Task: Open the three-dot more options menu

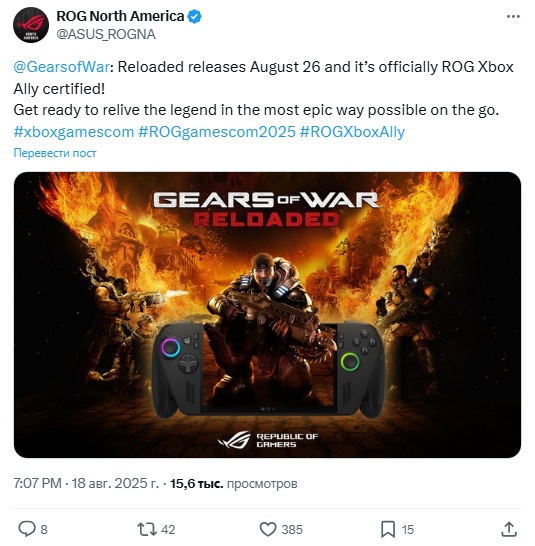Action: tap(513, 16)
